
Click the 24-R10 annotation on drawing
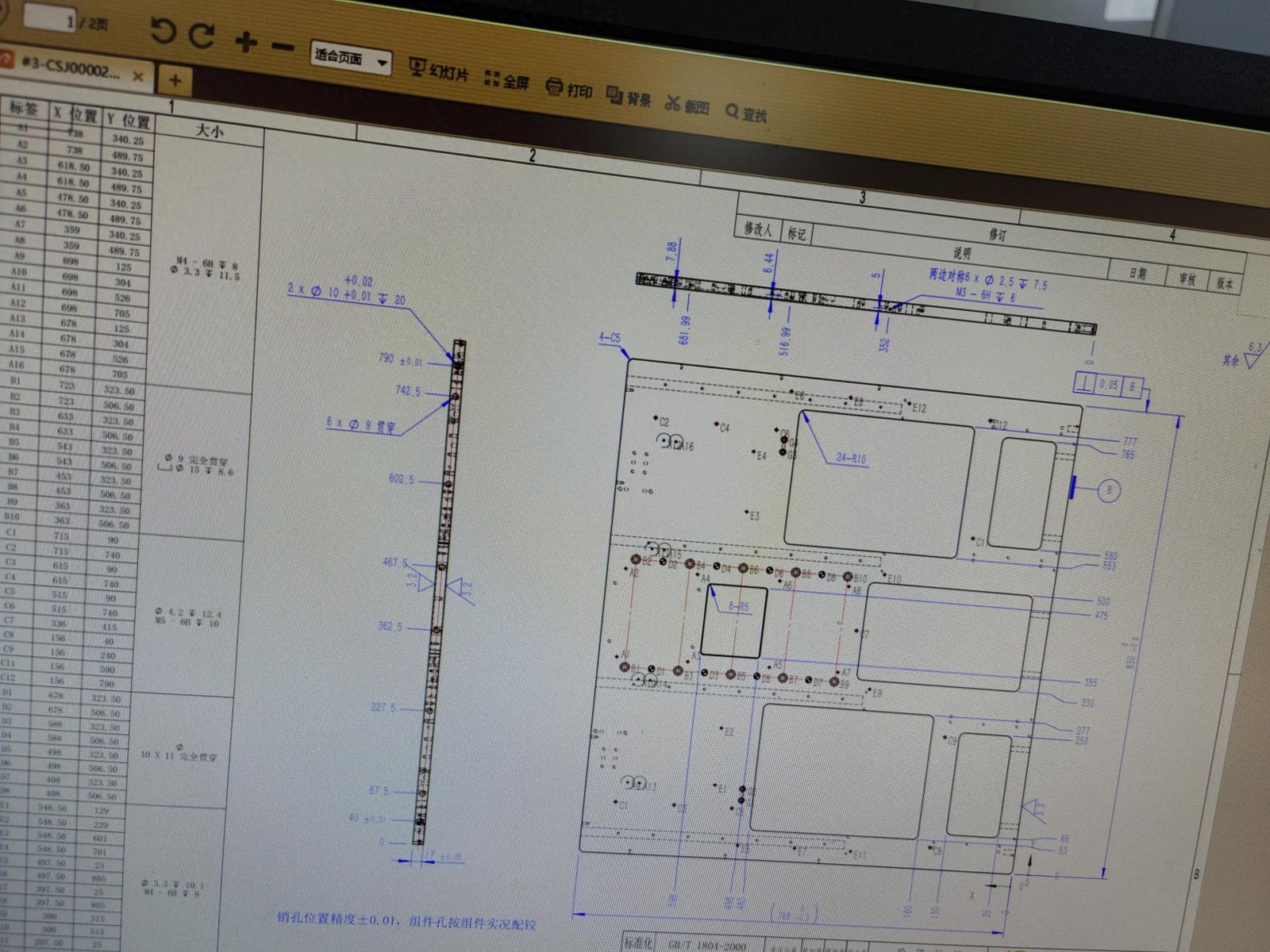[850, 458]
